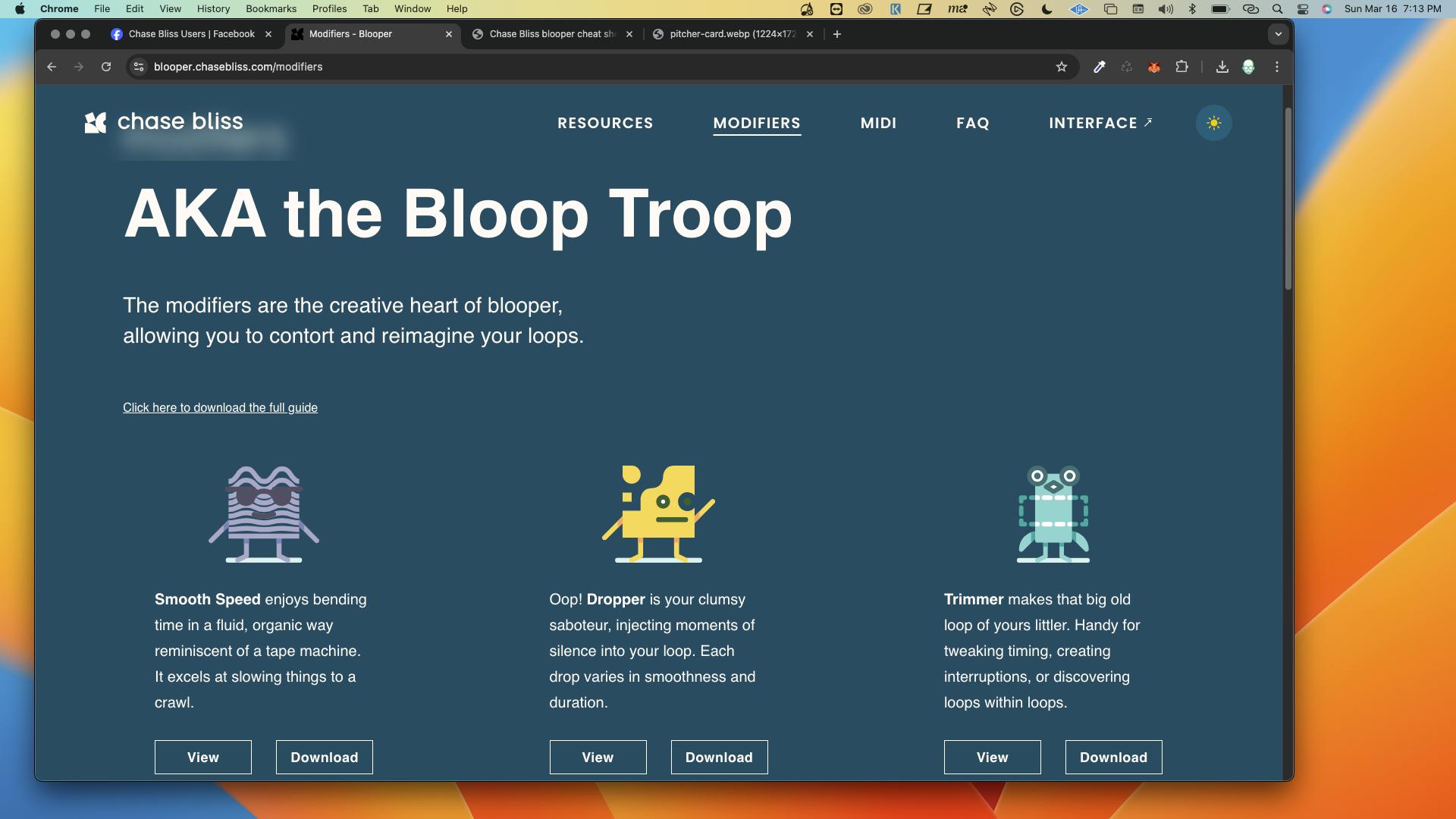1456x819 pixels.
Task: Go to FAQ nav link
Action: pyautogui.click(x=972, y=123)
